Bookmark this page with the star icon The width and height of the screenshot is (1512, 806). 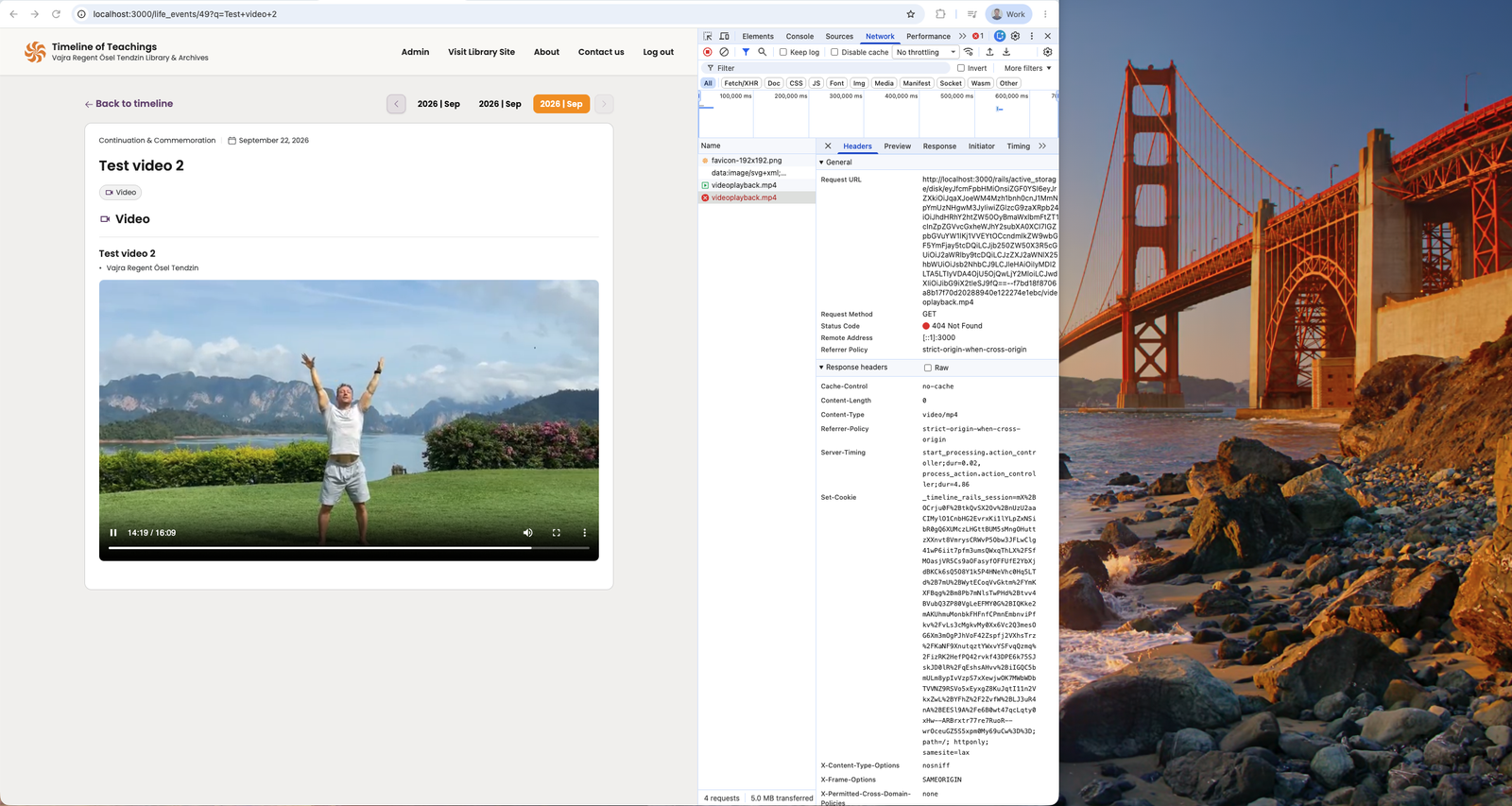pos(911,14)
